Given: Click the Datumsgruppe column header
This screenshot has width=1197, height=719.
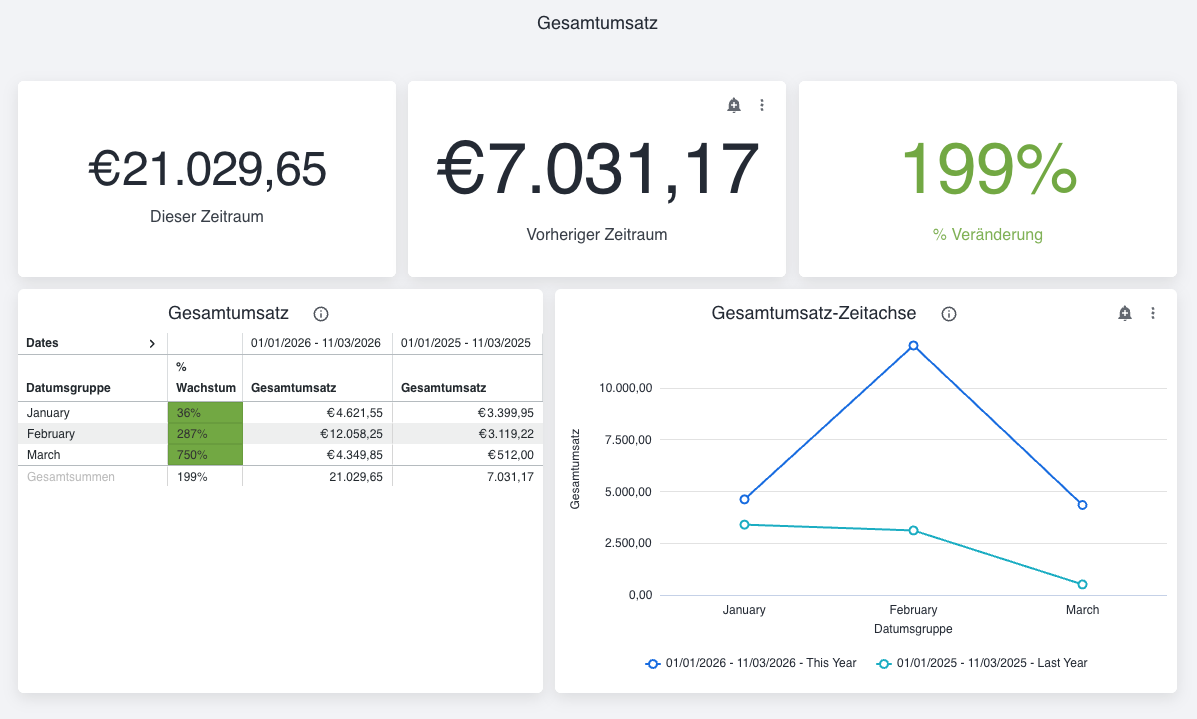Looking at the screenshot, I should pyautogui.click(x=68, y=387).
